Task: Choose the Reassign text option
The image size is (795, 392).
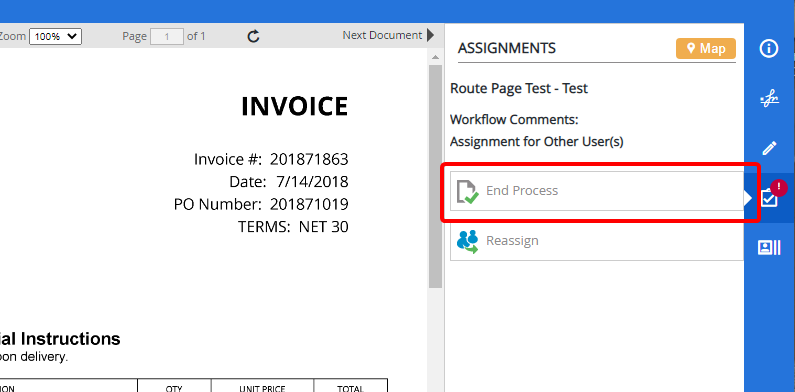Action: (x=512, y=240)
